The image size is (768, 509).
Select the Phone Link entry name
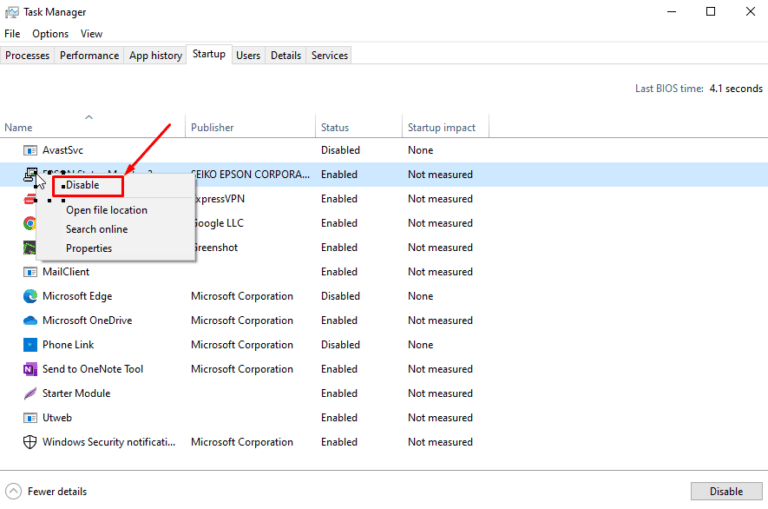[68, 344]
